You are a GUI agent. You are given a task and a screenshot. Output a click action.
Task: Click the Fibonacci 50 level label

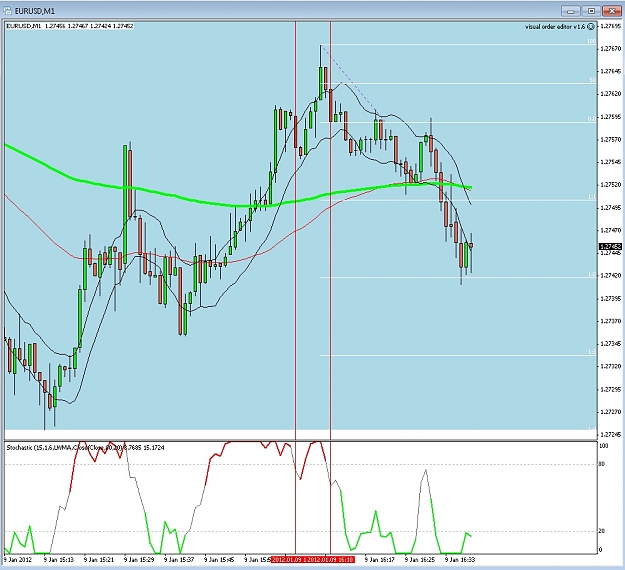(x=593, y=80)
